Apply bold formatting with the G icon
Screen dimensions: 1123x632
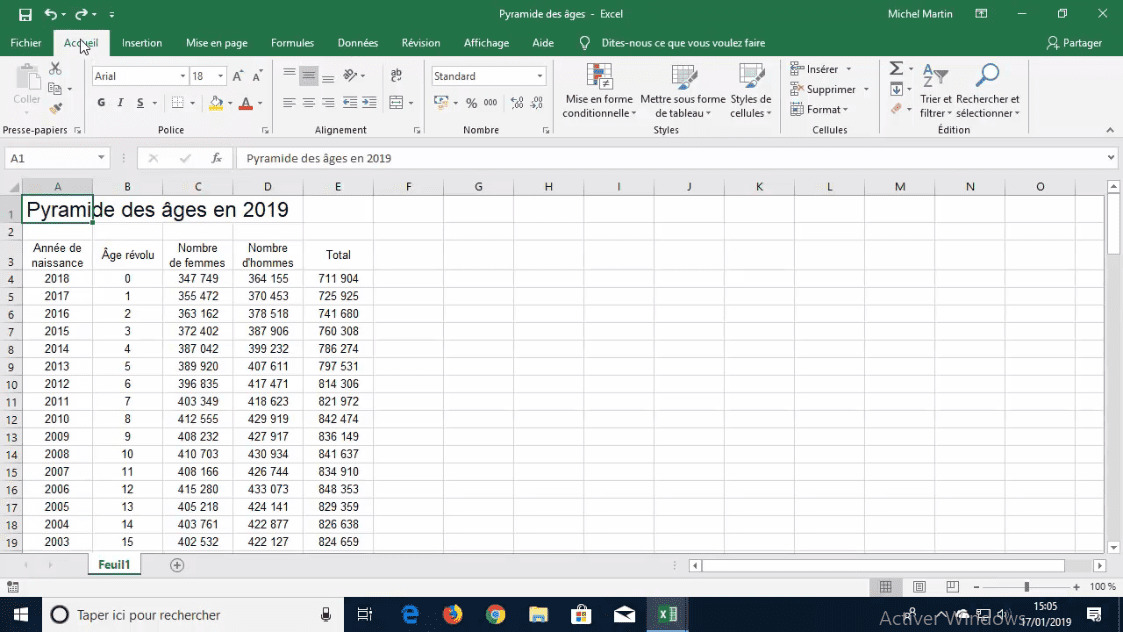[99, 103]
